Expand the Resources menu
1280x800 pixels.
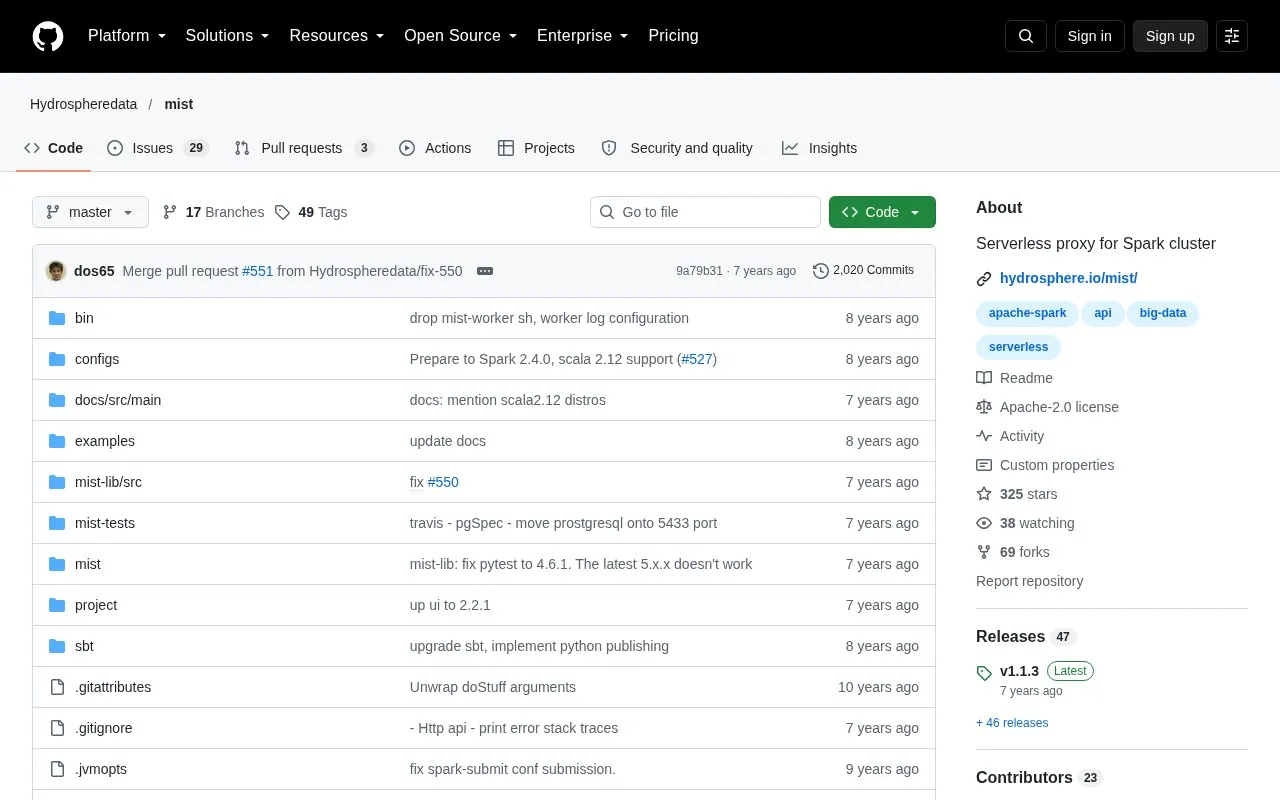337,36
